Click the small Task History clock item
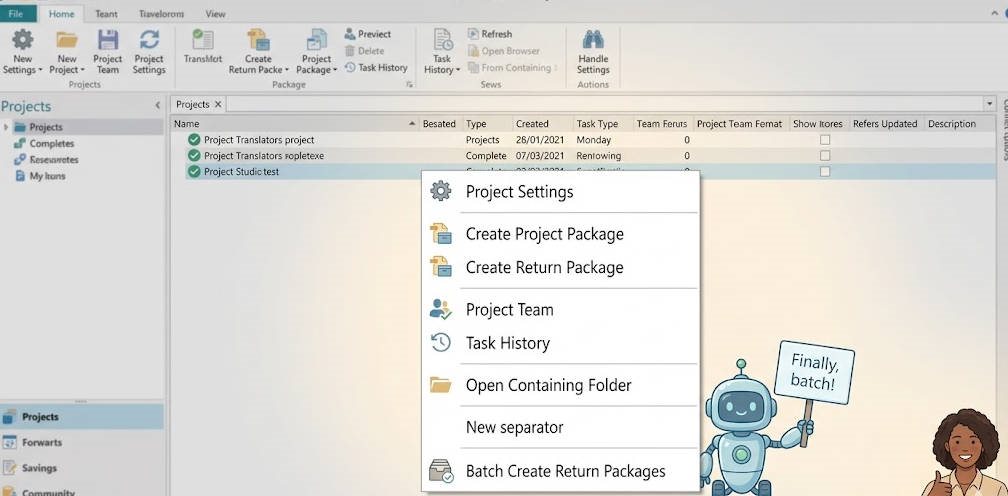Image resolution: width=1008 pixels, height=496 pixels. coord(376,67)
